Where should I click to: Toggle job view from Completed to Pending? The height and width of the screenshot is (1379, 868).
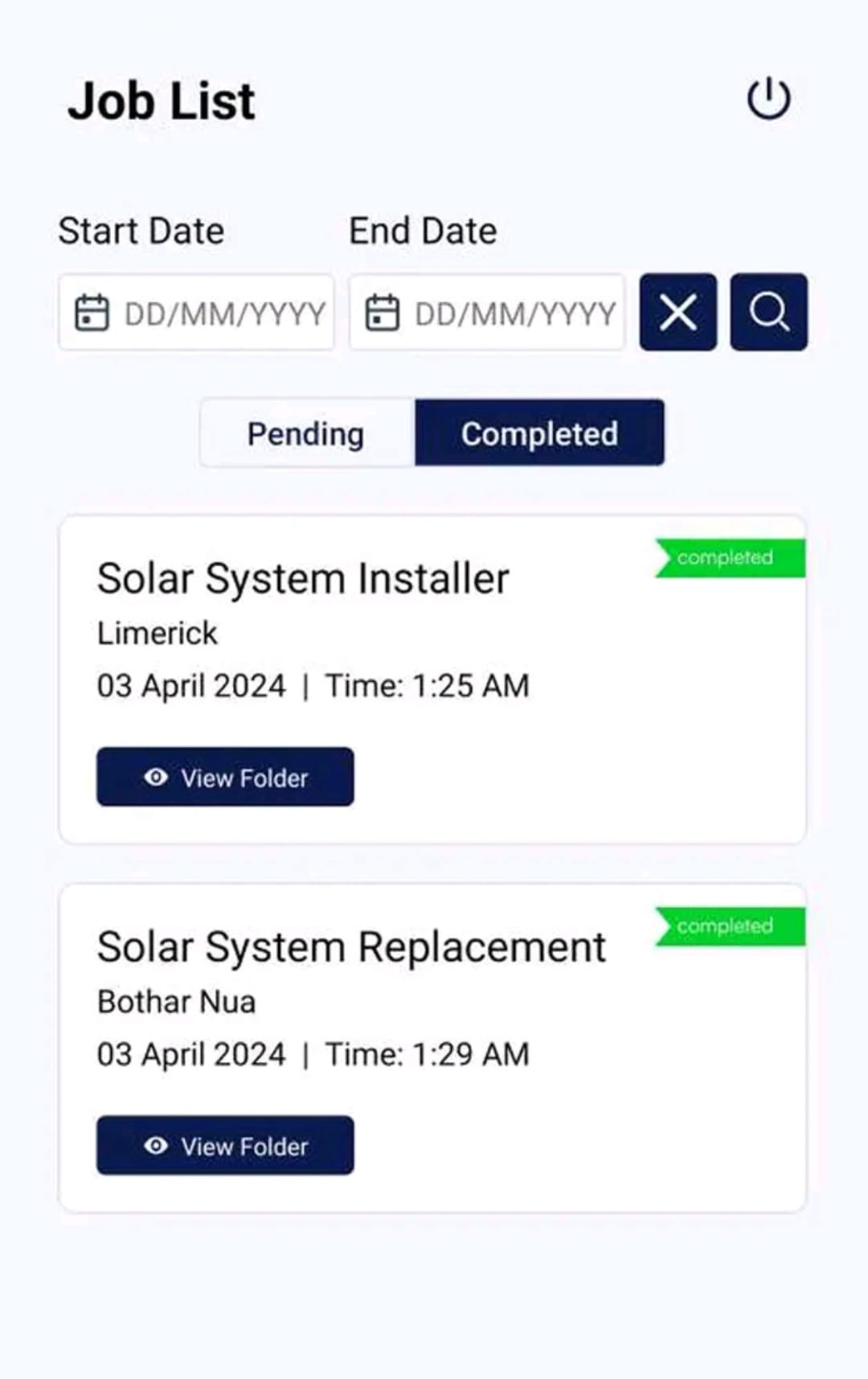click(305, 433)
